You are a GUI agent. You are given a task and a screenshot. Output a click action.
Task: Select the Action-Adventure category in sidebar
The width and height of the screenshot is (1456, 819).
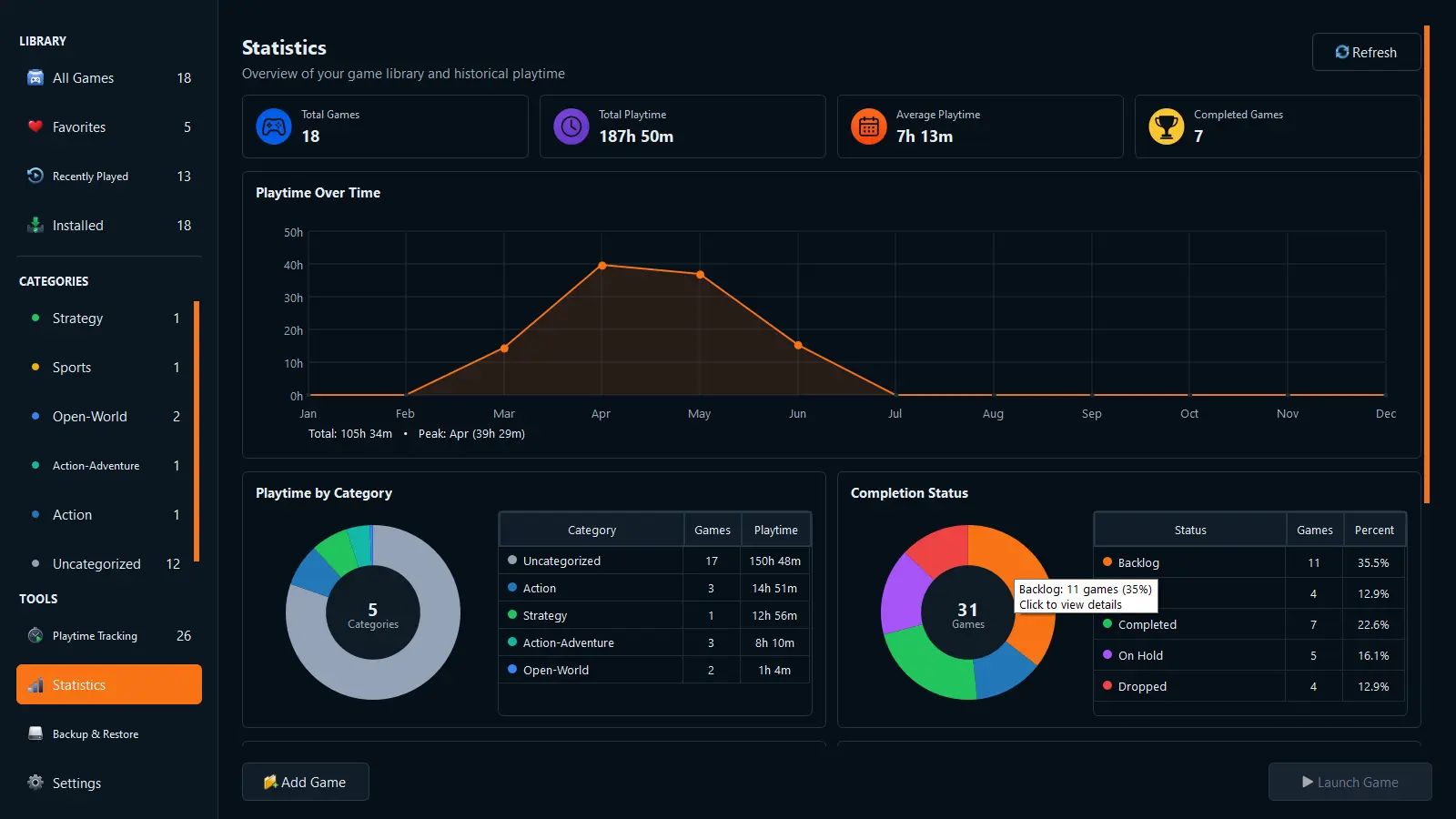tap(104, 465)
